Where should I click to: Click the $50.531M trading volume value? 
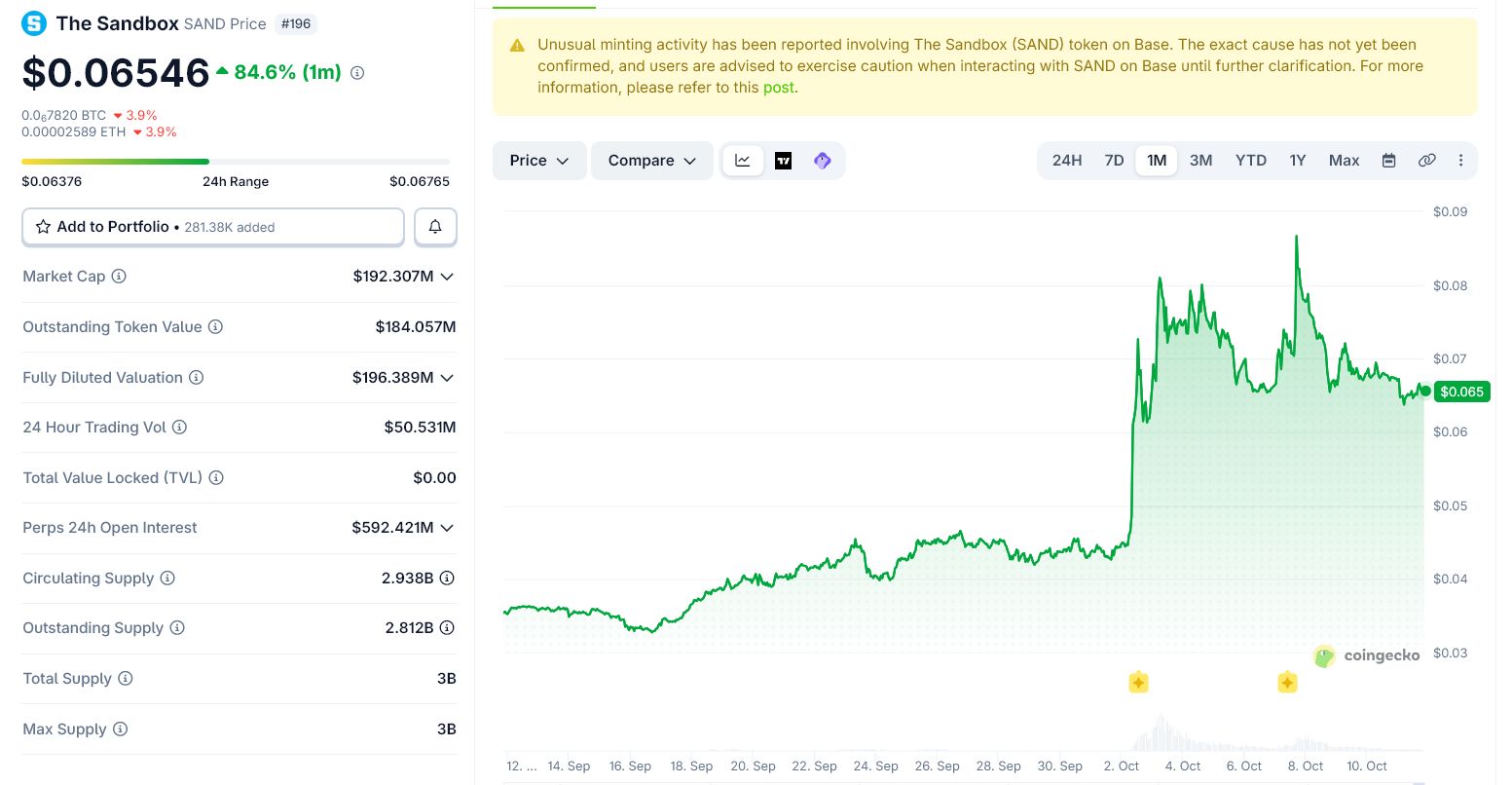coord(421,428)
